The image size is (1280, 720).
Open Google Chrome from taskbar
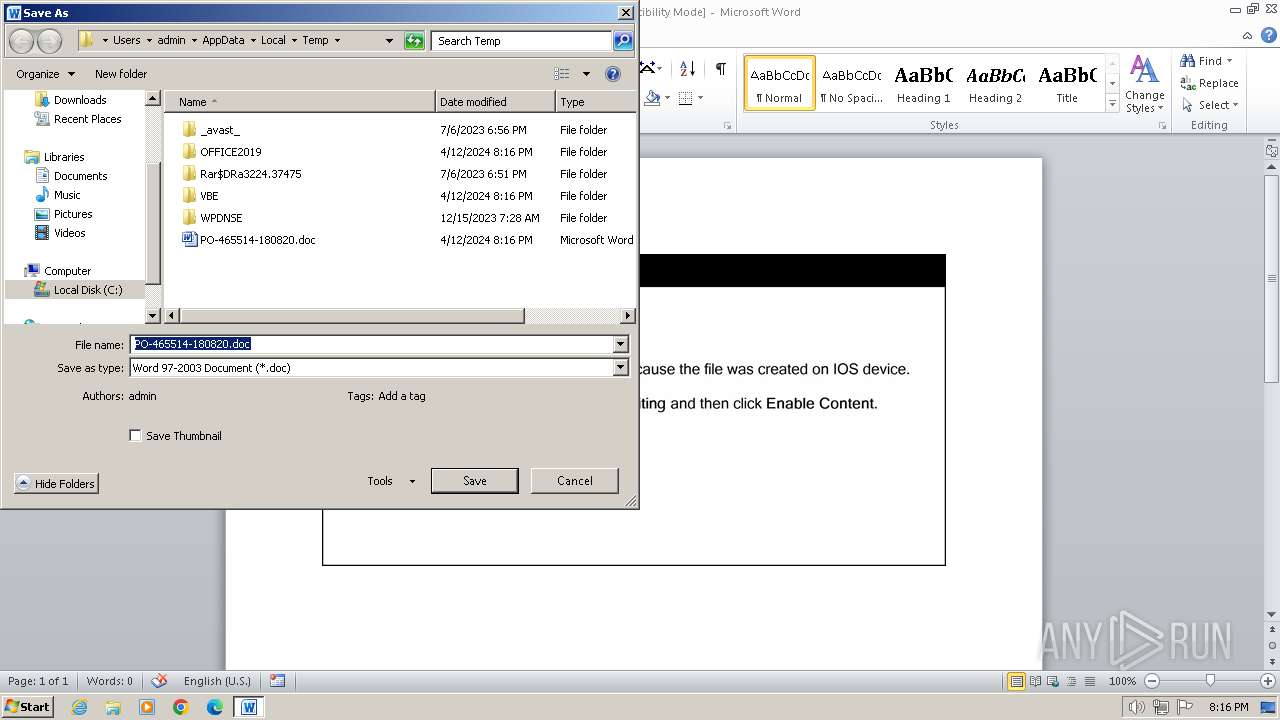tap(181, 707)
